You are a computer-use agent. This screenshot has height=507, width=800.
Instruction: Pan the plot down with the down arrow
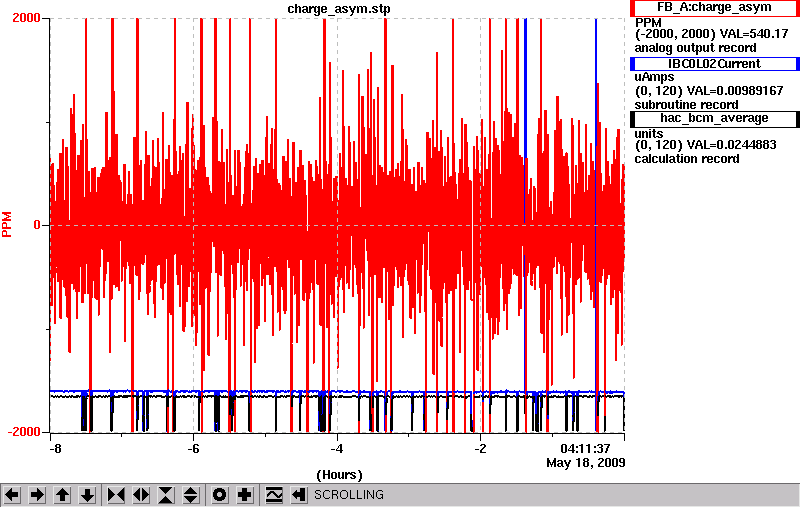[88, 495]
